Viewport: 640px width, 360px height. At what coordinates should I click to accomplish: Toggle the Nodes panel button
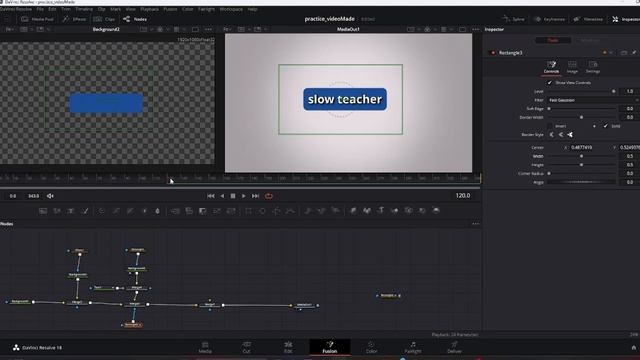point(135,19)
